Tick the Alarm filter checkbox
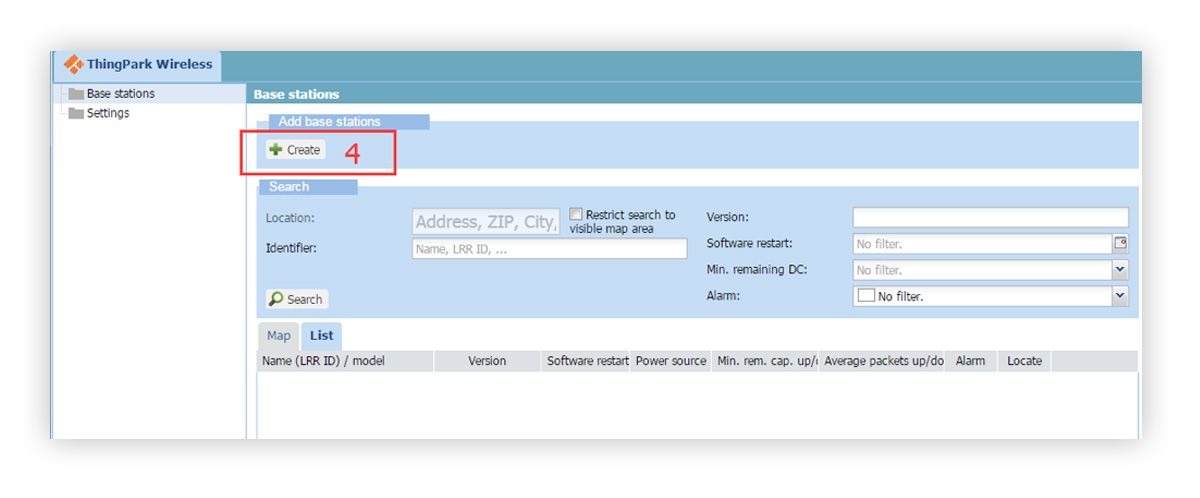The width and height of the screenshot is (1200, 498). pyautogui.click(x=866, y=296)
